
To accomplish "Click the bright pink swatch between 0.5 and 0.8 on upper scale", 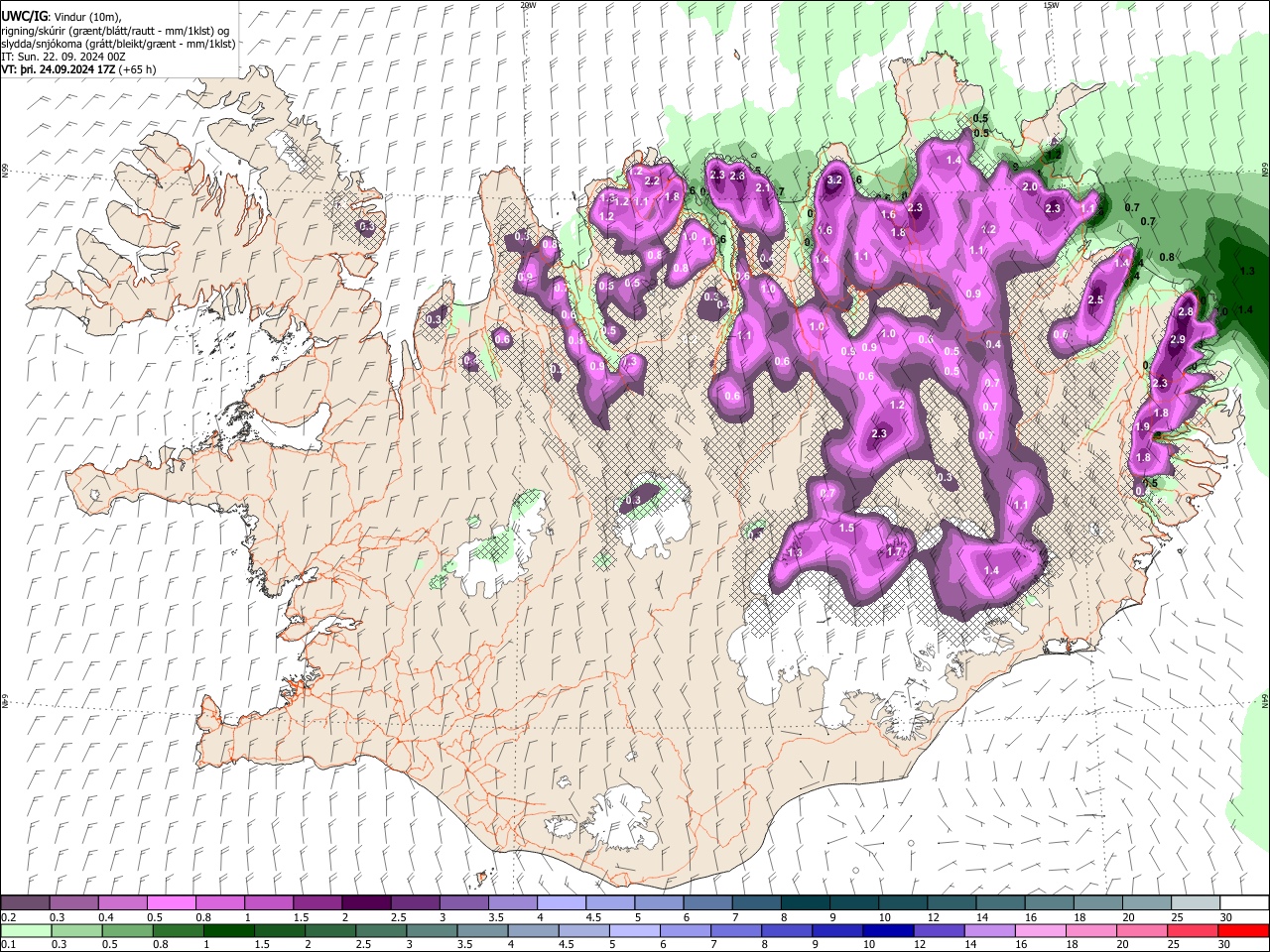I will click(172, 903).
